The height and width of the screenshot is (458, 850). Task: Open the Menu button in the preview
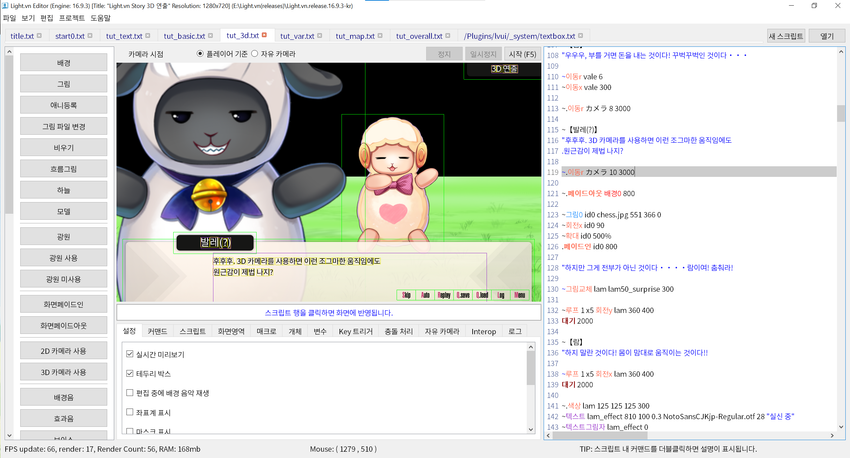(519, 295)
